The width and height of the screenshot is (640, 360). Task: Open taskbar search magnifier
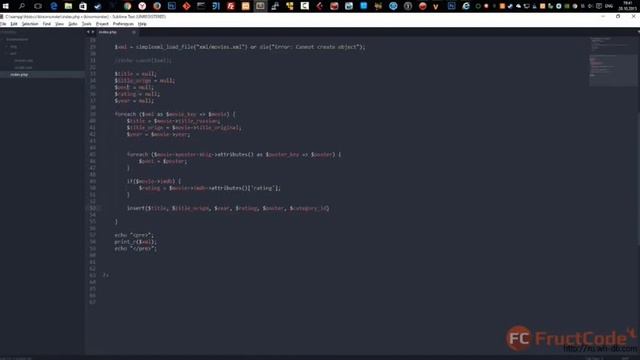coord(22,6)
